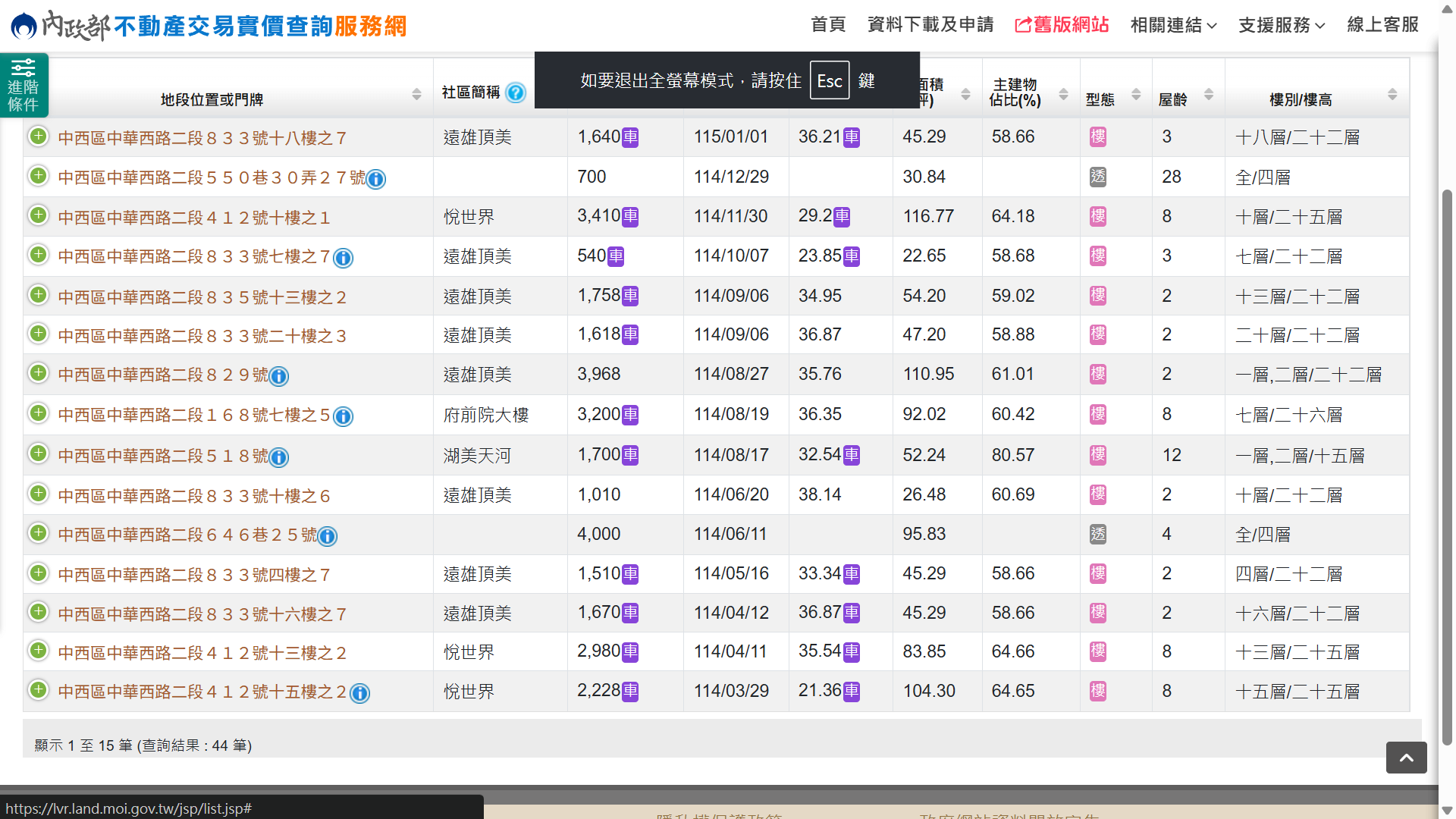Click the 中西區中華西路二段518號 address link
The image size is (1456, 819).
tap(163, 456)
